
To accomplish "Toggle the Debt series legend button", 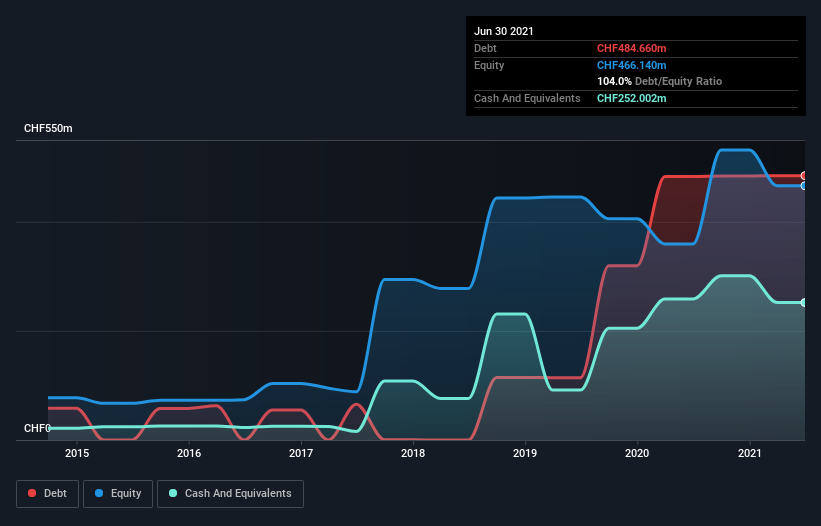I will pos(47,494).
